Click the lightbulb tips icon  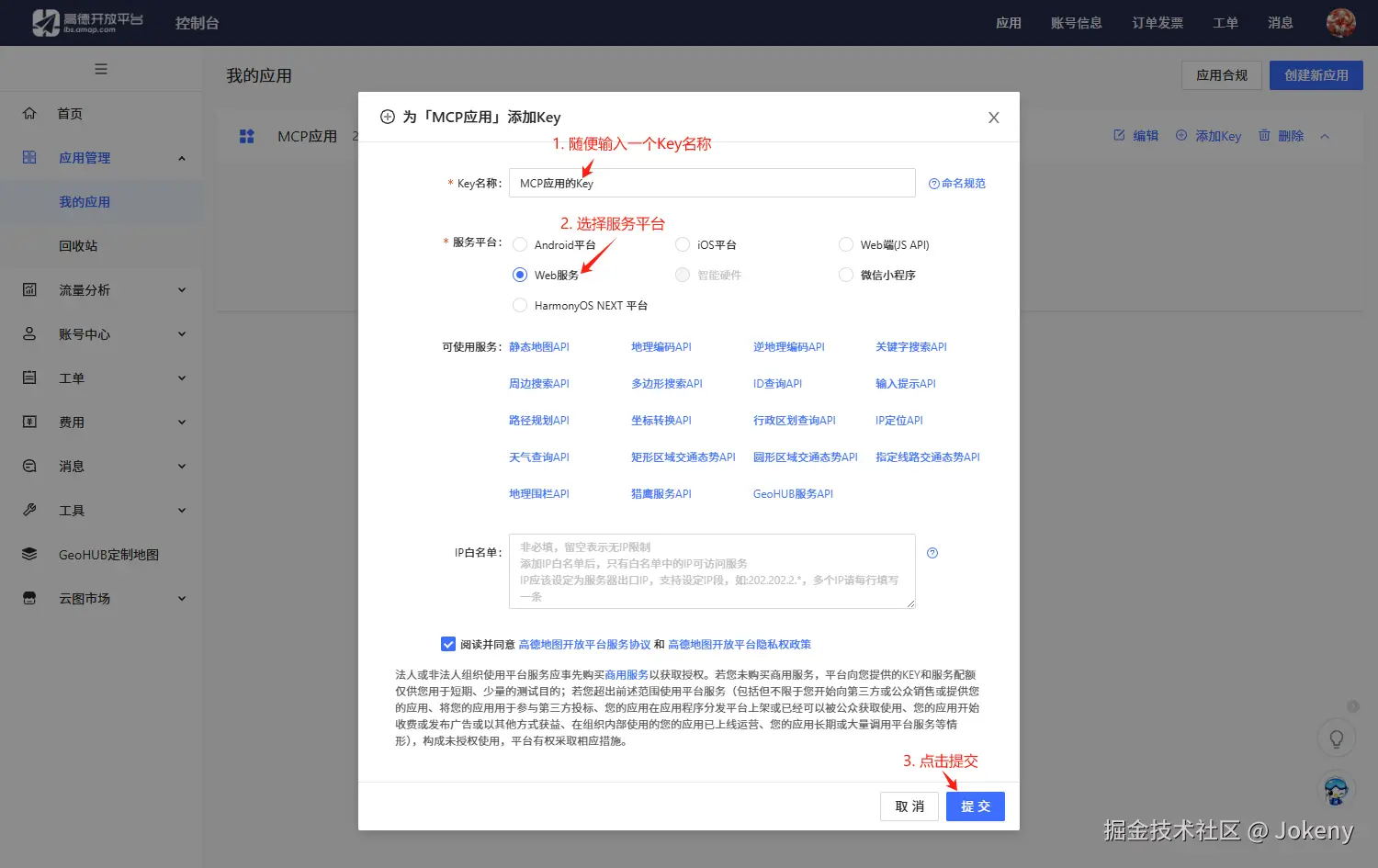click(1337, 738)
